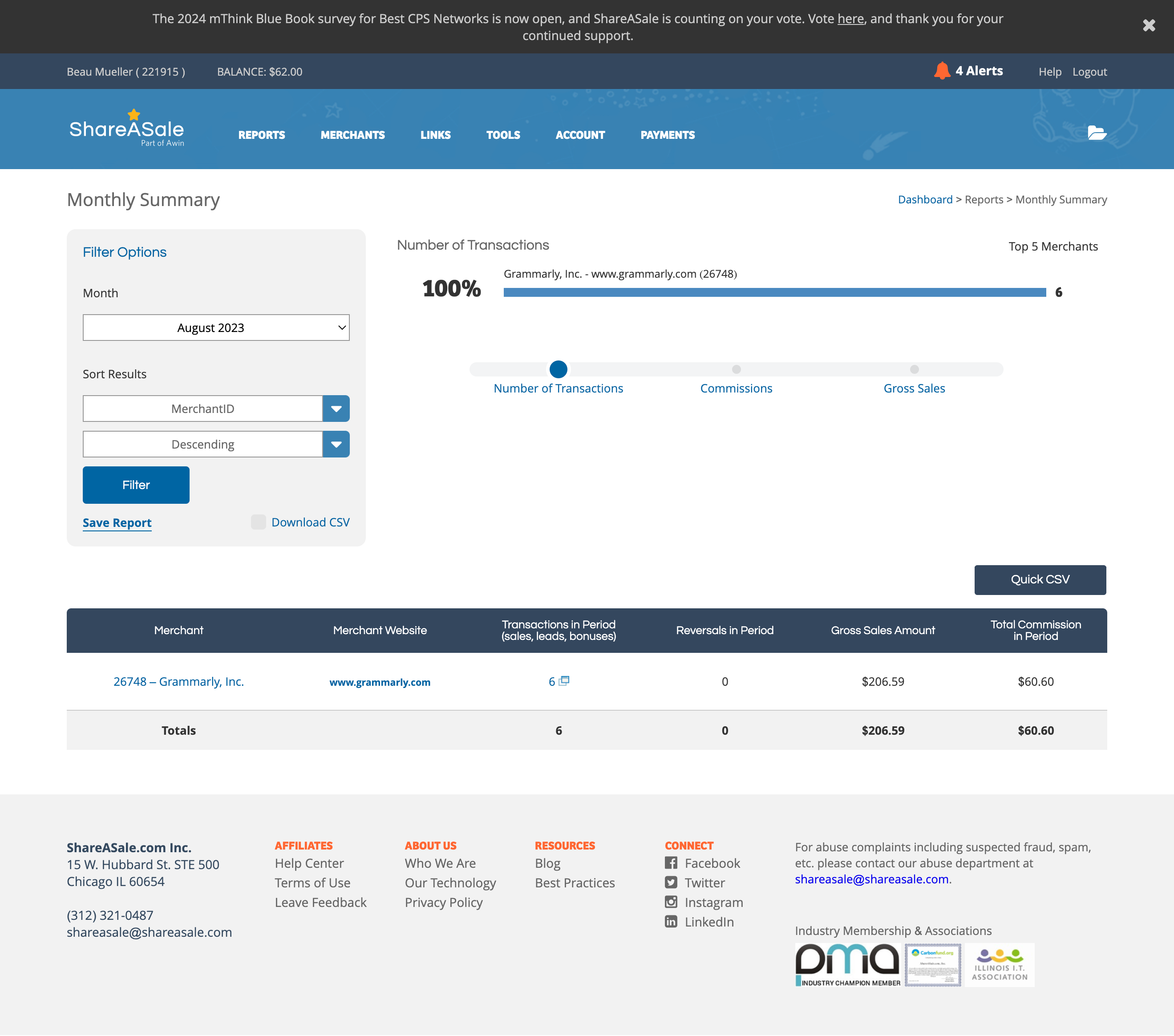This screenshot has height=1036, width=1174.
Task: Click the Twitter icon in the footer
Action: (671, 882)
